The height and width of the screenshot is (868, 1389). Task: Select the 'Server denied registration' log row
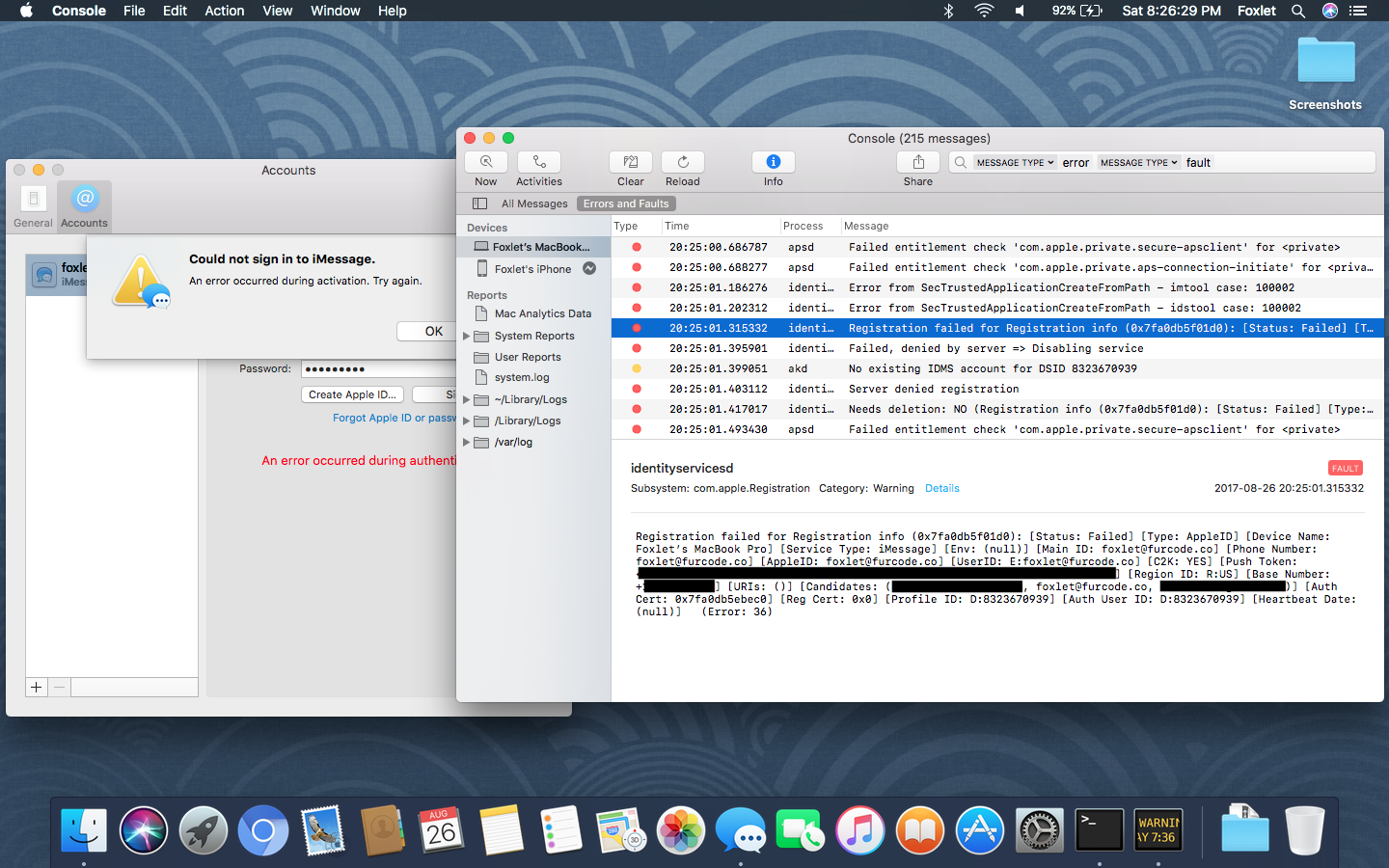click(997, 389)
